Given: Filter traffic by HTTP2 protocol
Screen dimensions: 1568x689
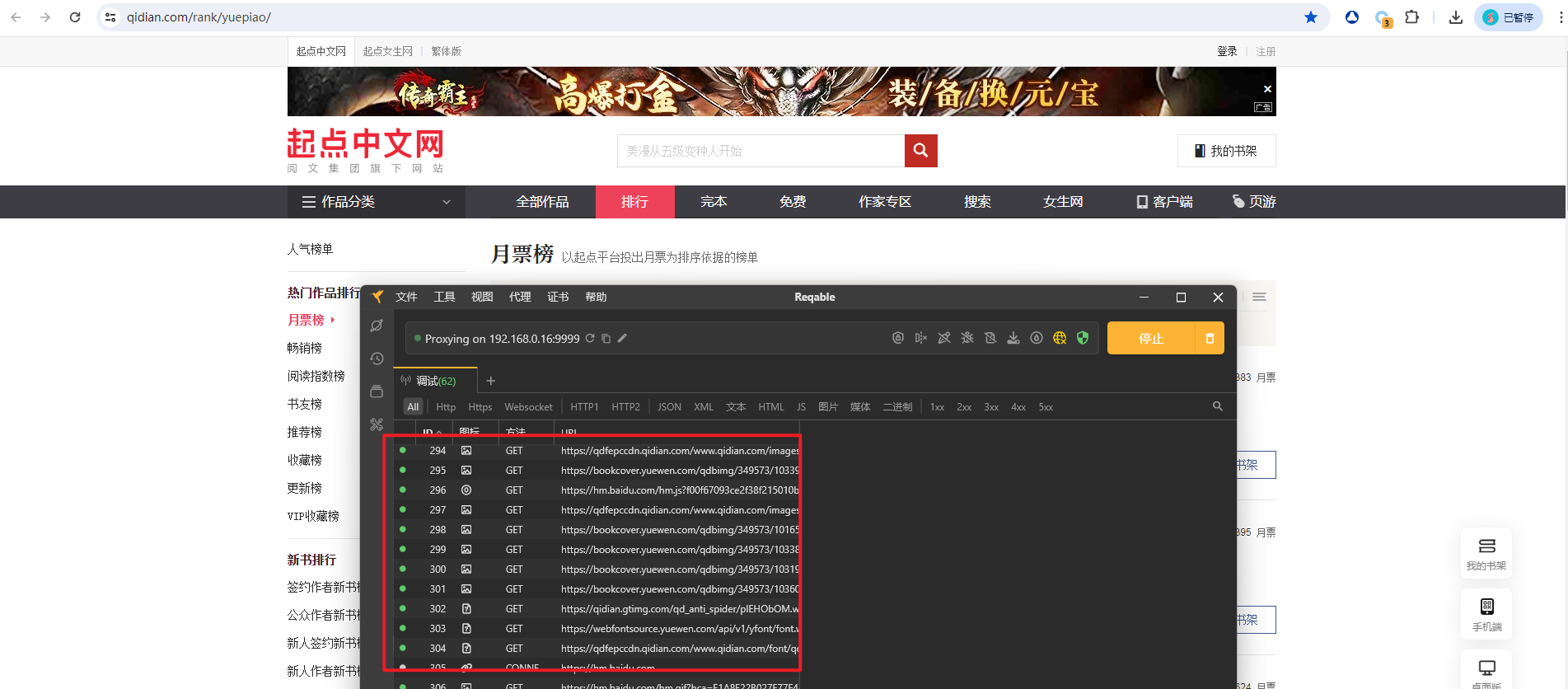Looking at the screenshot, I should [625, 407].
